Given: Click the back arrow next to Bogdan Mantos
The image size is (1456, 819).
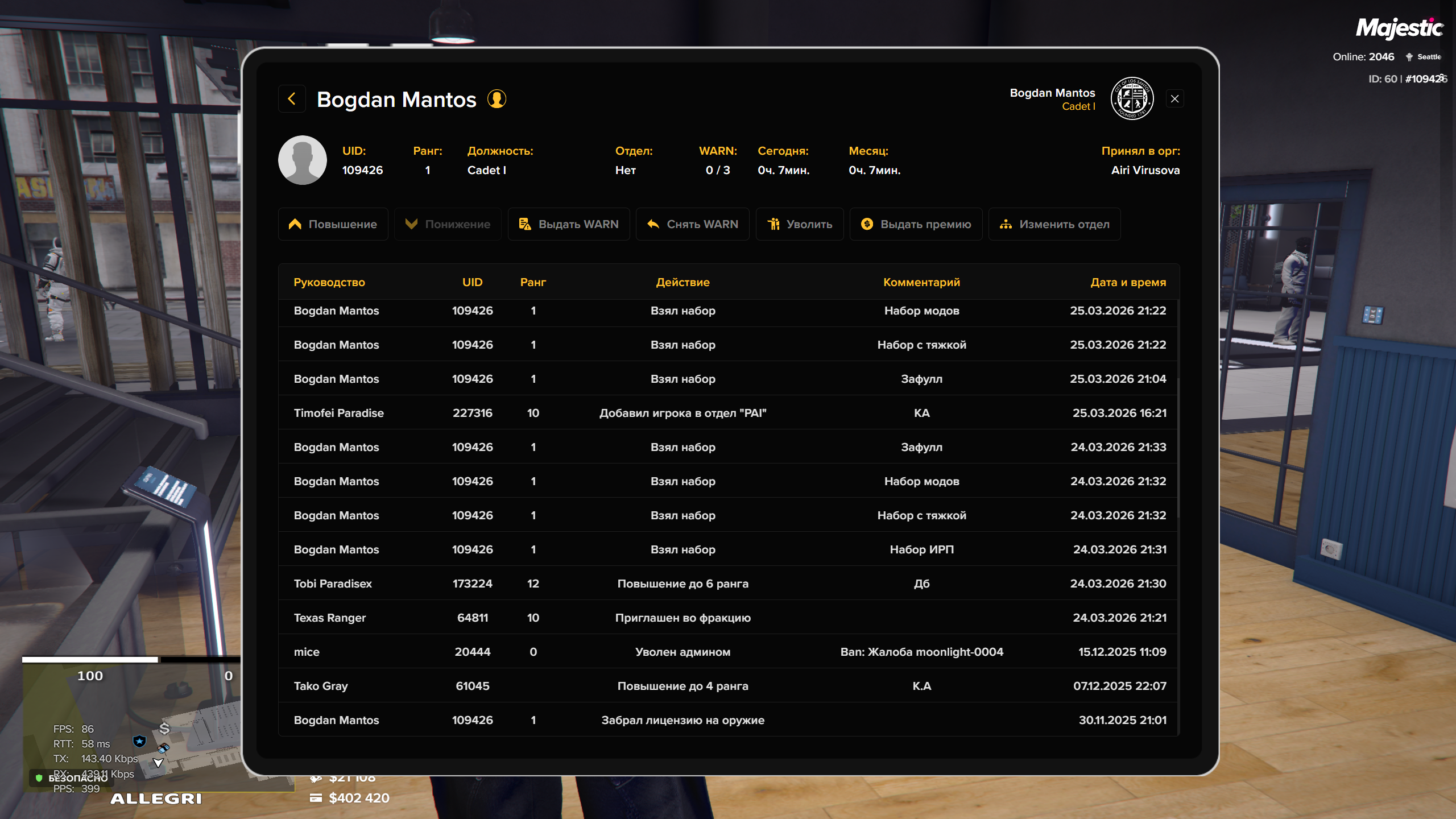Looking at the screenshot, I should click(292, 99).
